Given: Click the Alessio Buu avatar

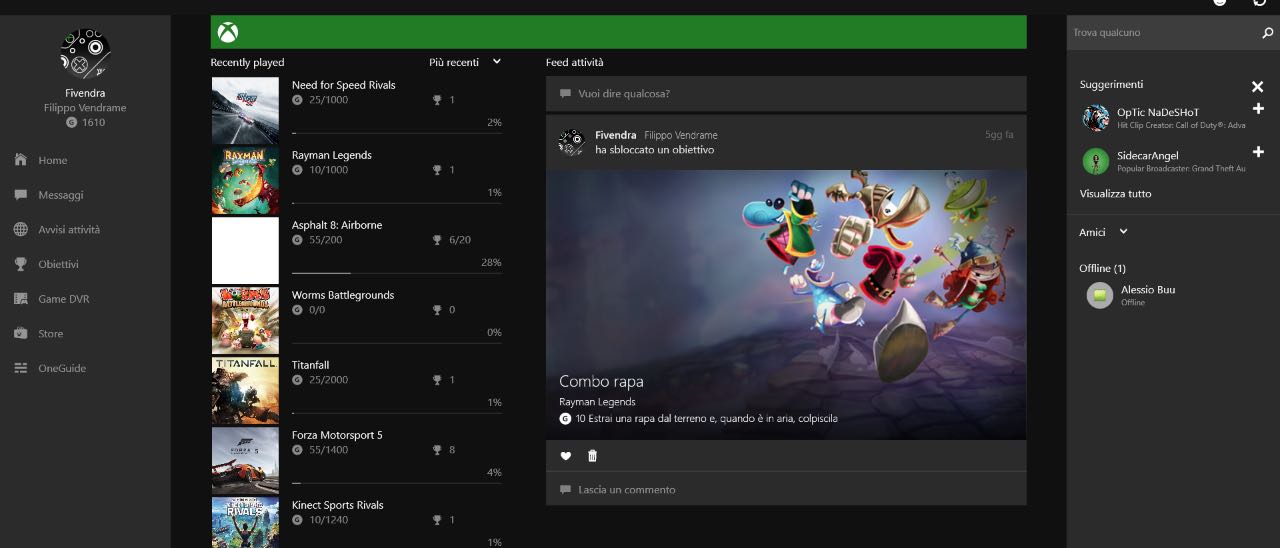Looking at the screenshot, I should [1100, 295].
